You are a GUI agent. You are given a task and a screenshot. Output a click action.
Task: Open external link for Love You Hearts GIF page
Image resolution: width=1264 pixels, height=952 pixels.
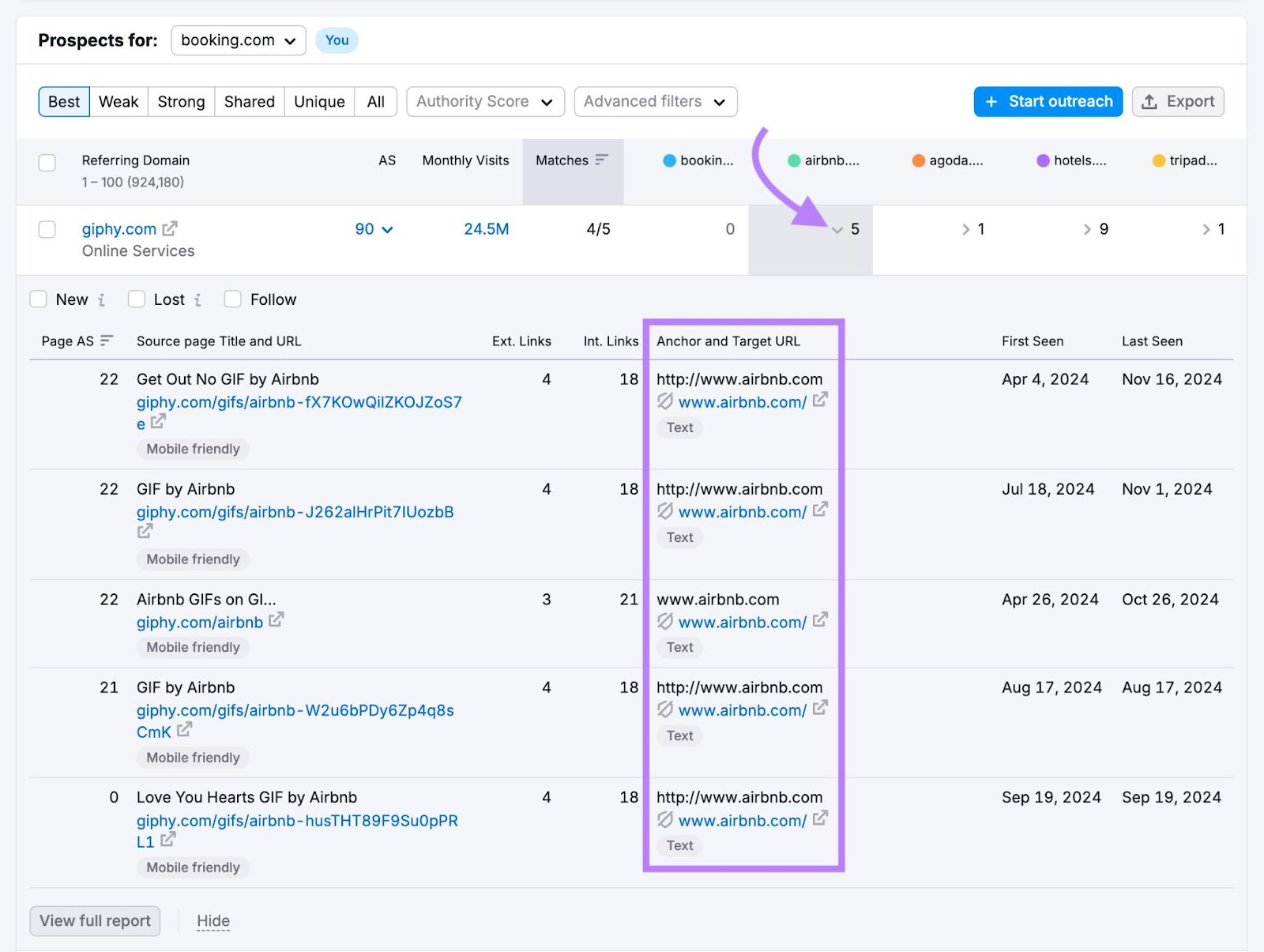coord(167,840)
